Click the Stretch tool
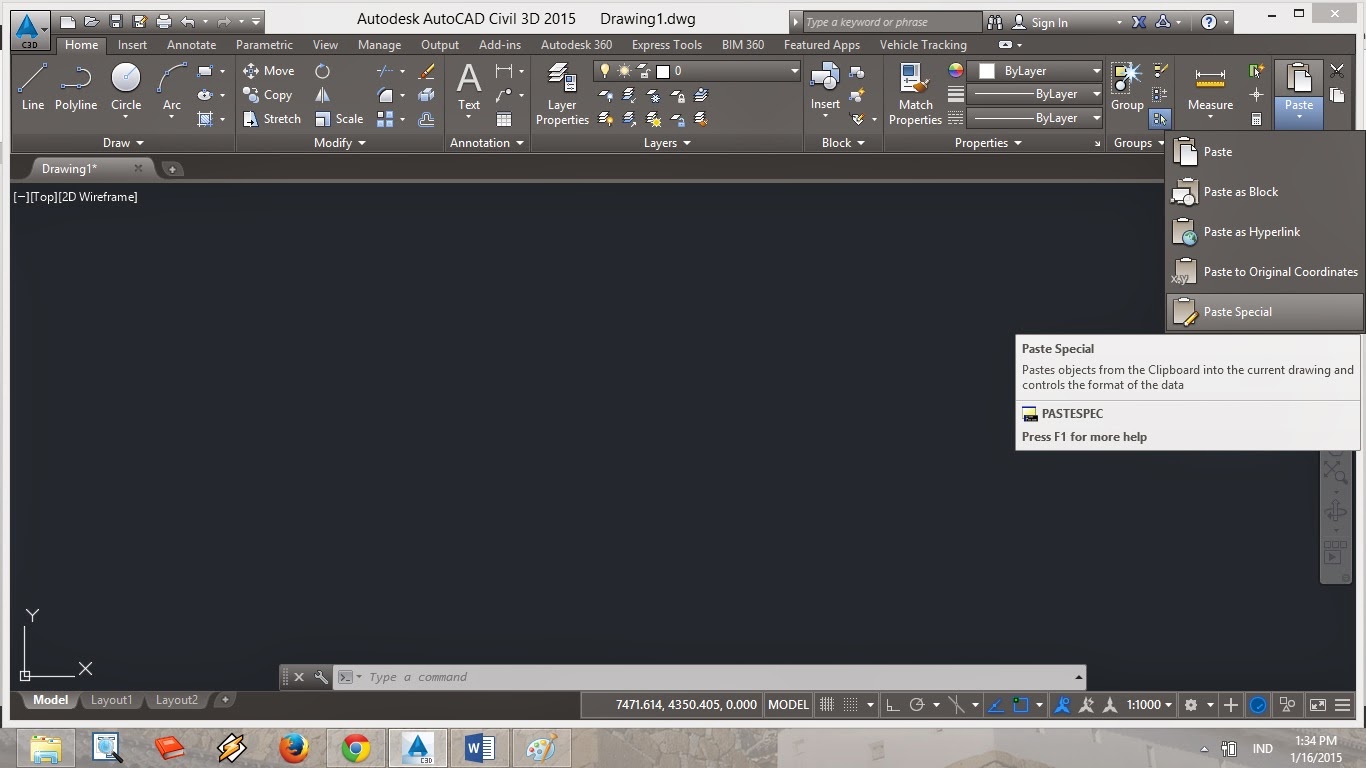Viewport: 1366px width, 768px height. tap(271, 119)
